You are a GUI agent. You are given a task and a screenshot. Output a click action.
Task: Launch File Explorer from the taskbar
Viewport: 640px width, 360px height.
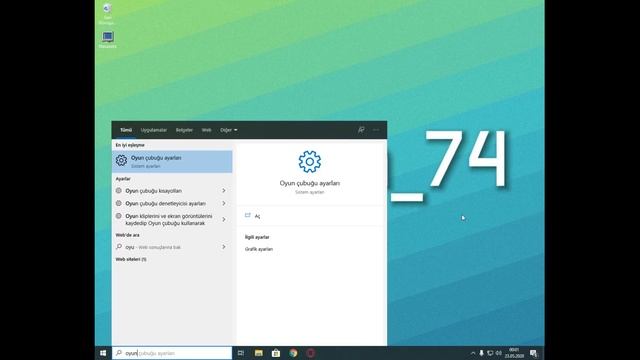pos(258,353)
